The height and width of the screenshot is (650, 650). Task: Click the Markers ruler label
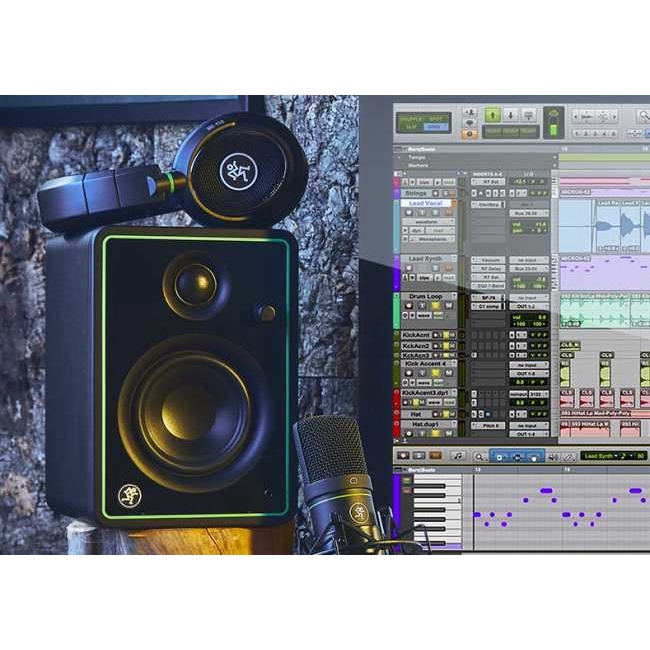coord(418,165)
